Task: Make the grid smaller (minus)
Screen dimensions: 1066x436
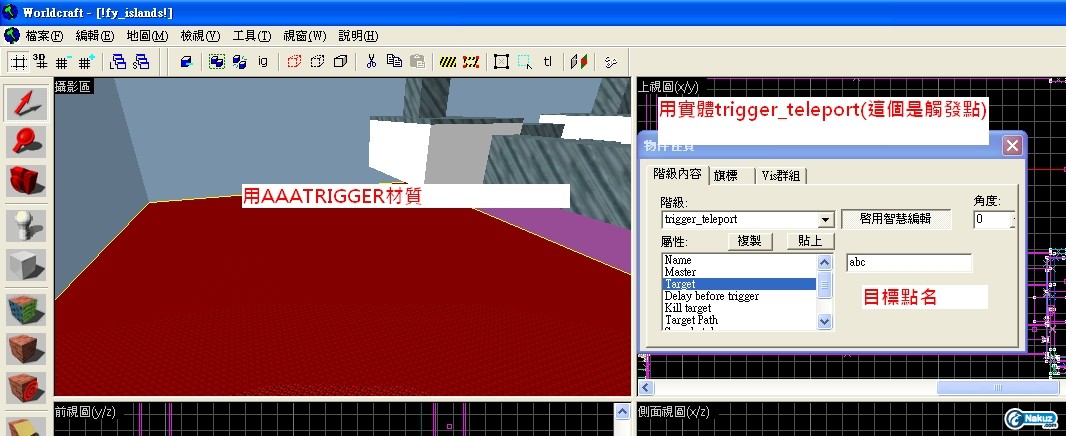Action: coord(63,63)
